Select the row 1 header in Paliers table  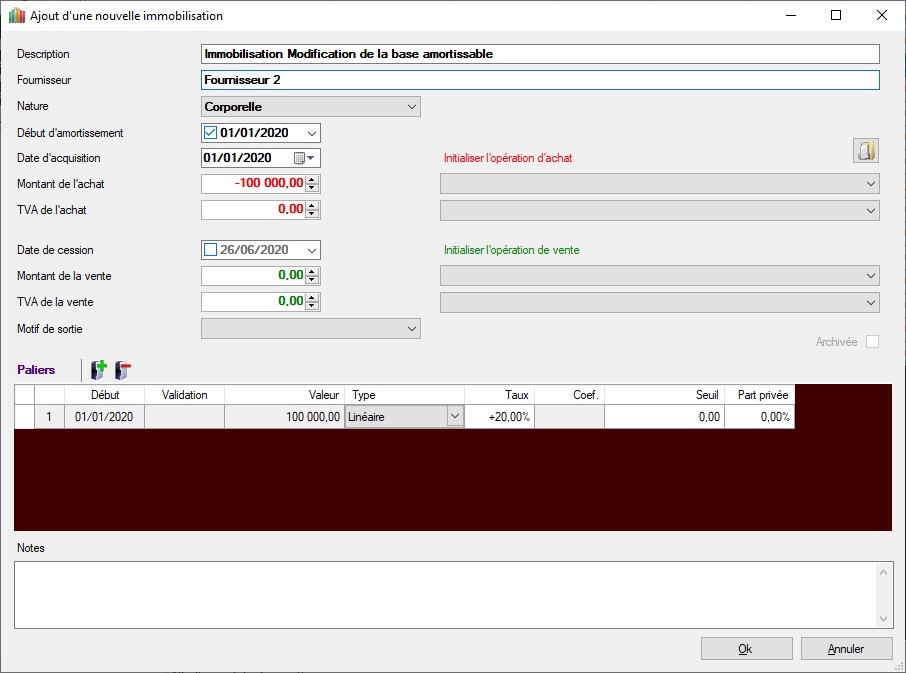[x=24, y=417]
